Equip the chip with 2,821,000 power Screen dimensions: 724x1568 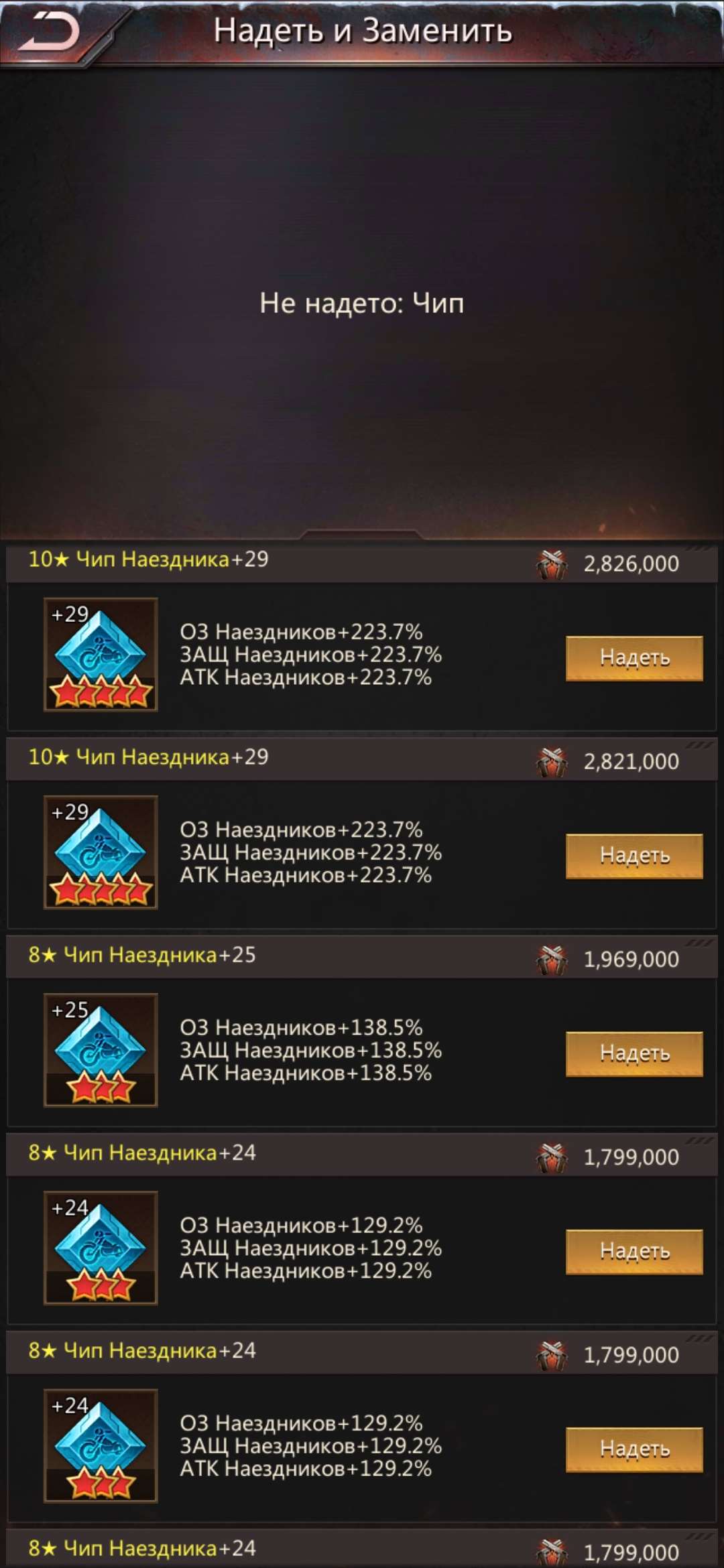[x=634, y=856]
